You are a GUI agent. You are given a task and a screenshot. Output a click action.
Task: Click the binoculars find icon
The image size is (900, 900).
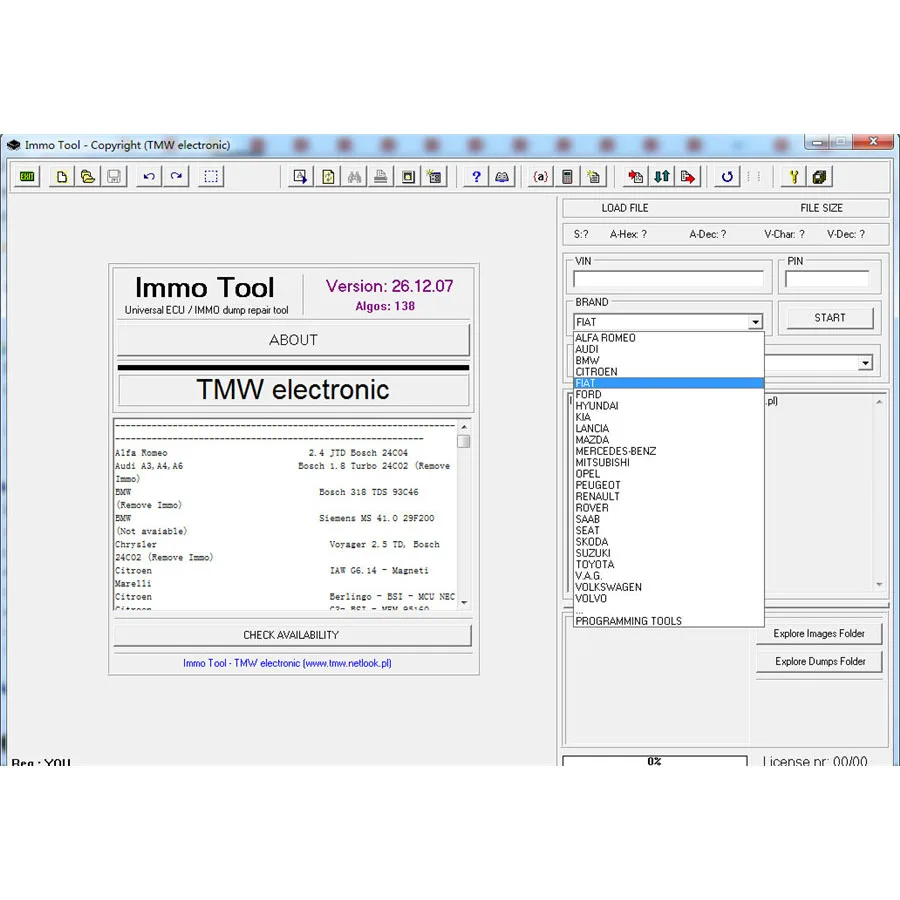(354, 176)
